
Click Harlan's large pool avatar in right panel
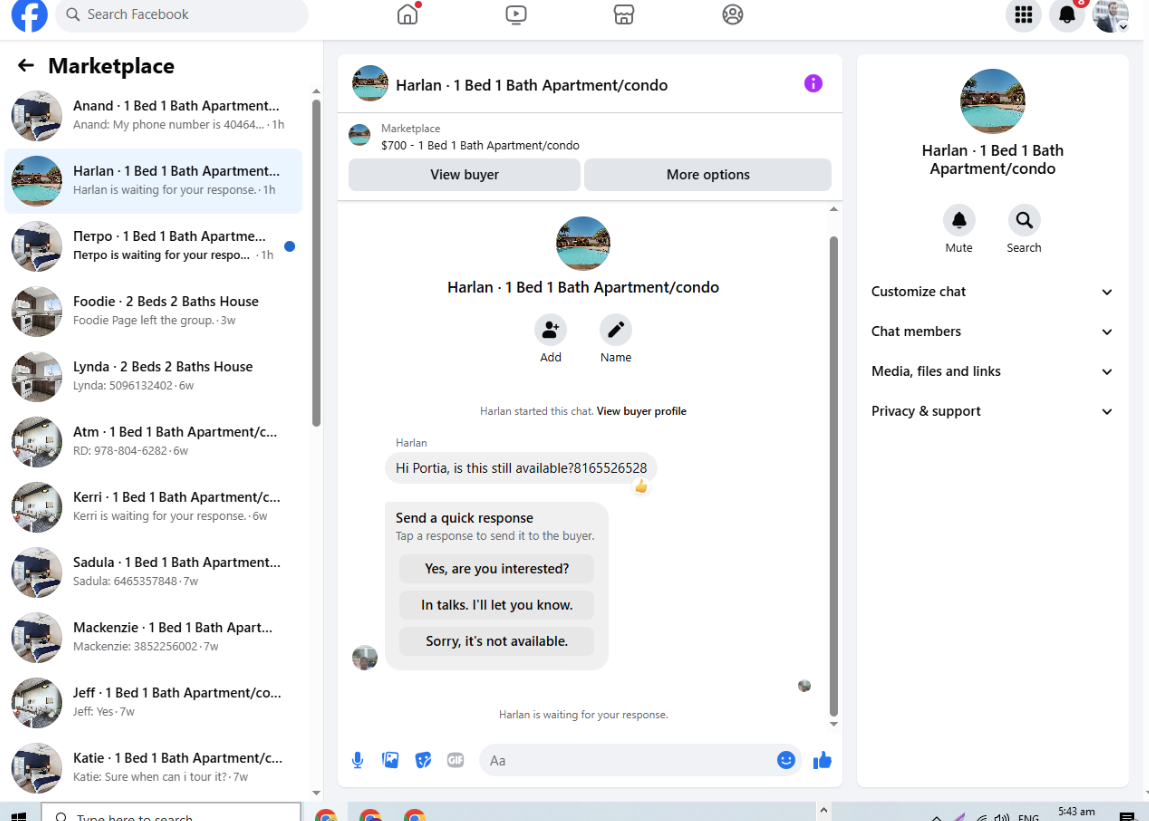pyautogui.click(x=992, y=101)
